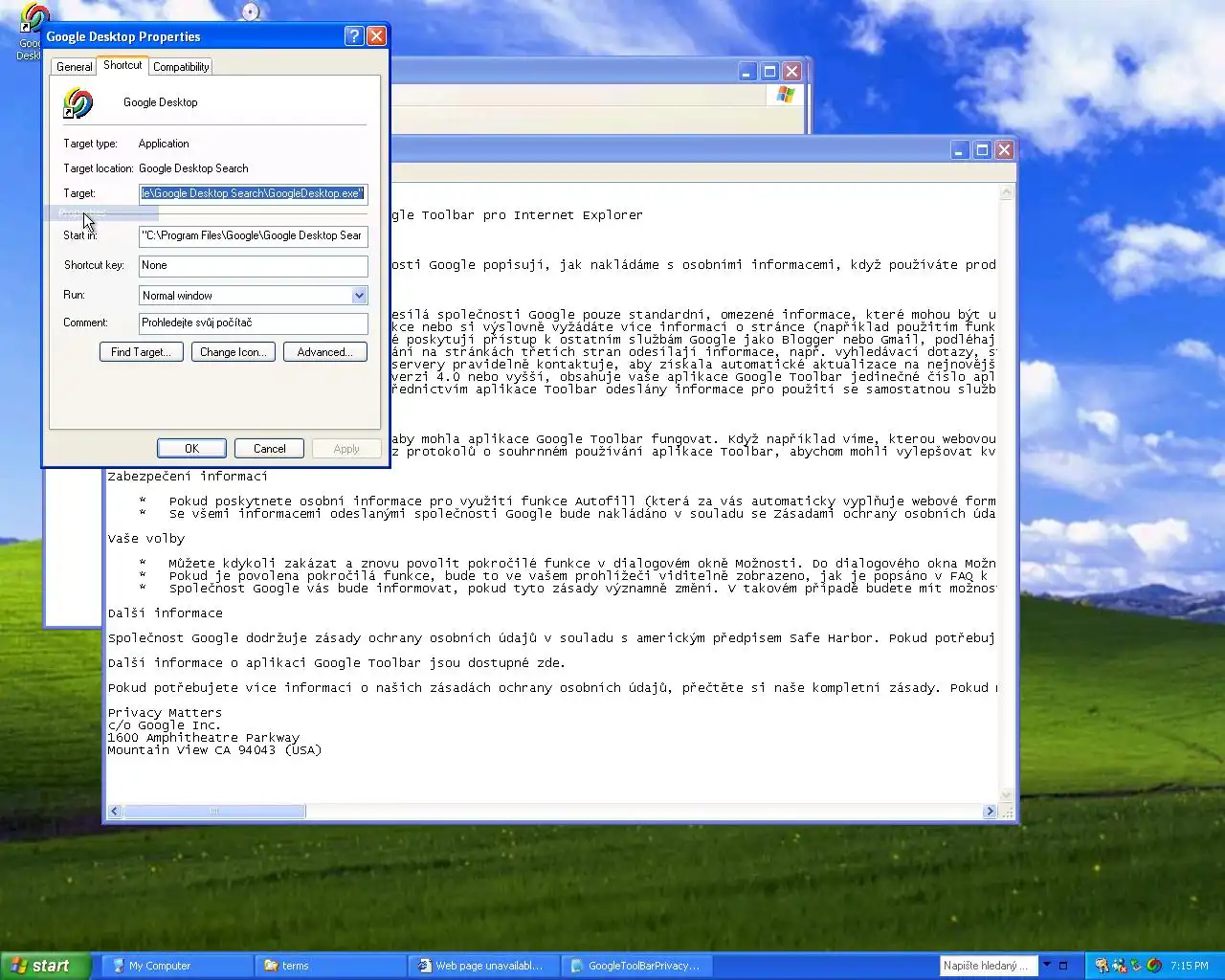Open the Start menu

46,966
